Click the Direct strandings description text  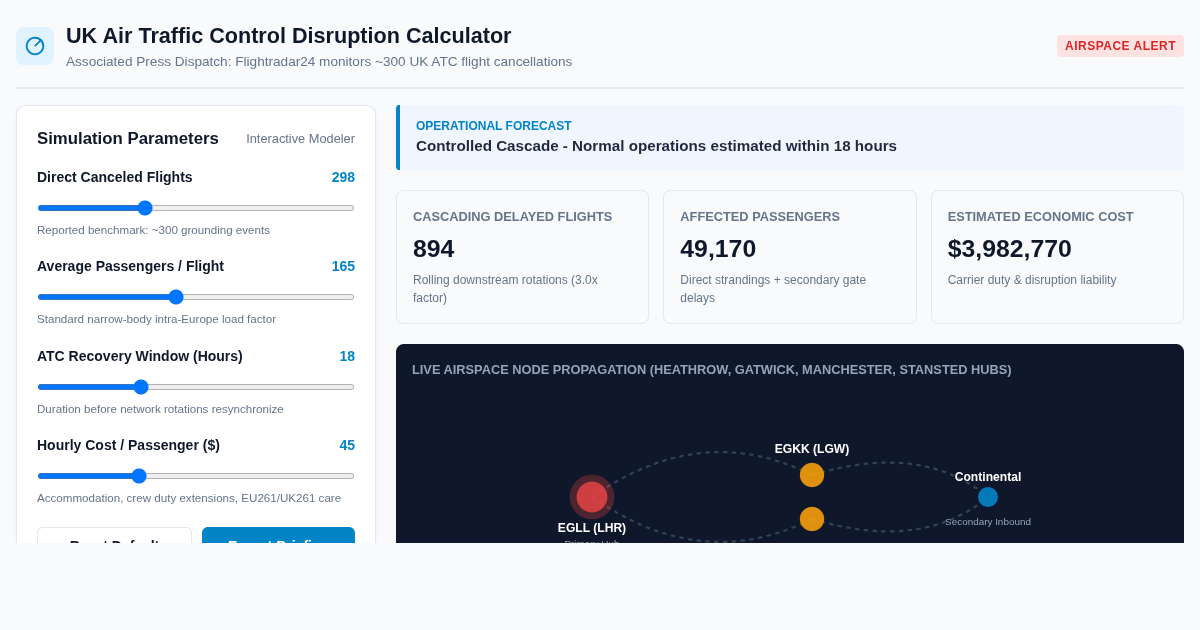(773, 289)
